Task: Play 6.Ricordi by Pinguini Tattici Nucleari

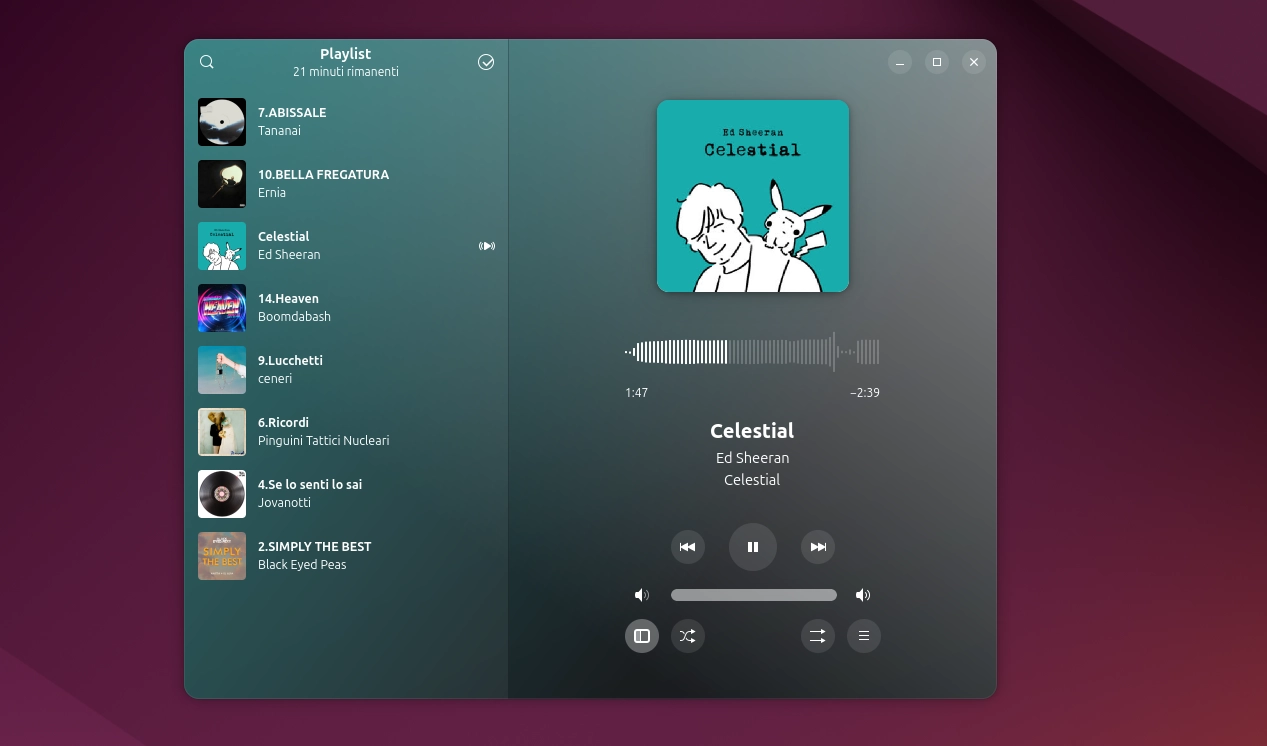Action: 347,432
